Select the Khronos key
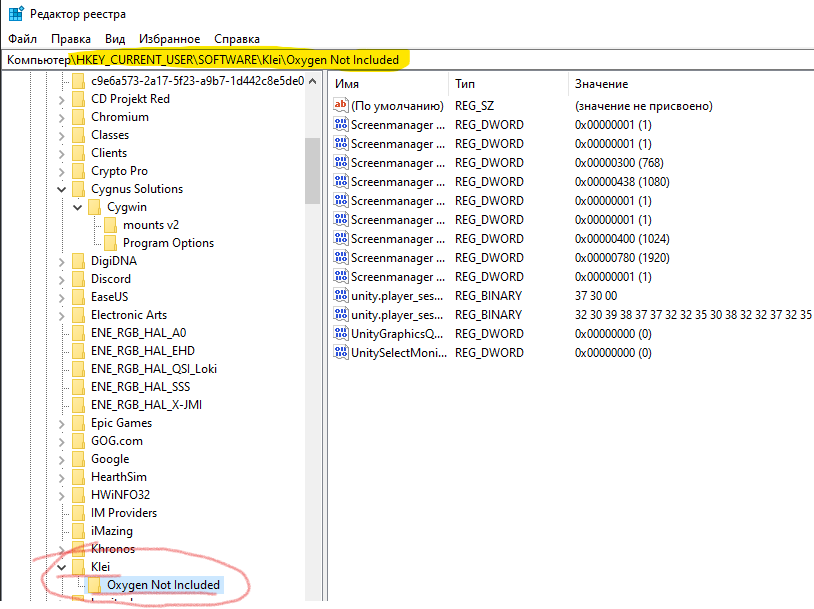 coord(113,549)
